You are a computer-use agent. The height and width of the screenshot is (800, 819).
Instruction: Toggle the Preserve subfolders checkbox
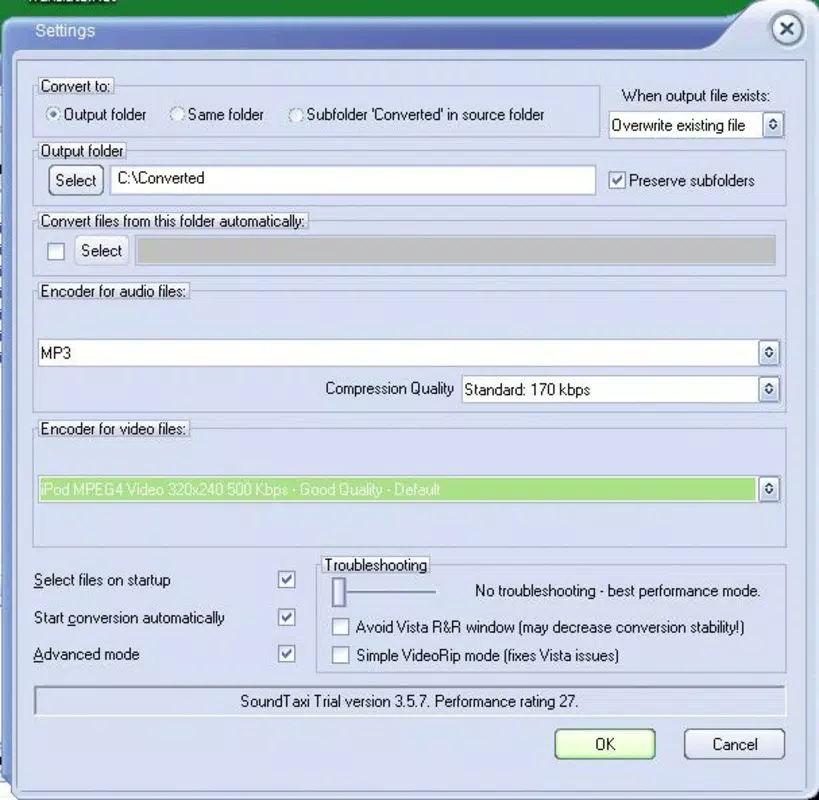[x=617, y=181]
